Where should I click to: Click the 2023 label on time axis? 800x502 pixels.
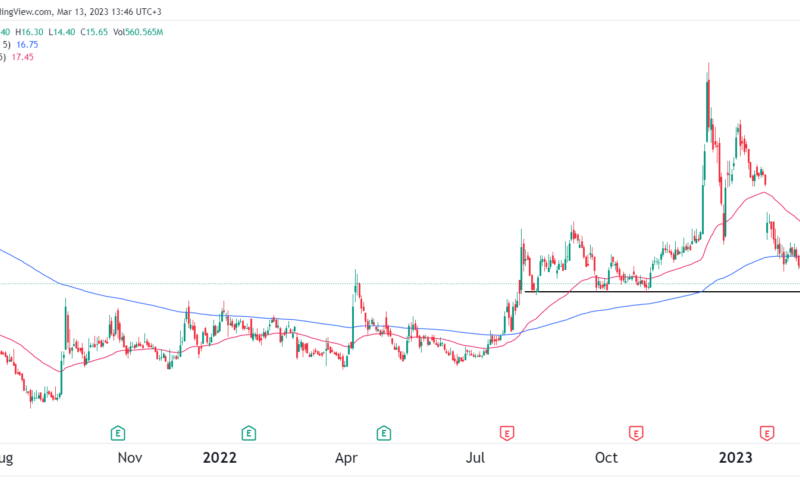(735, 458)
